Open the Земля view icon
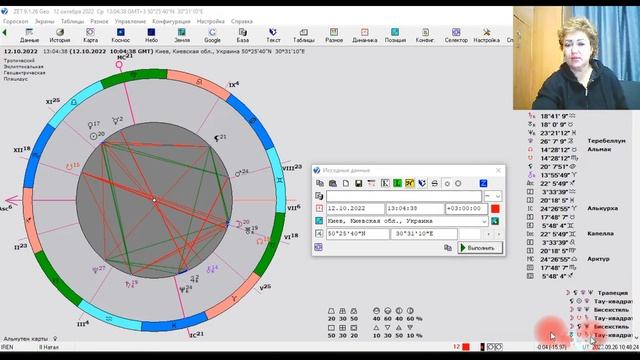The image size is (640, 360). [x=182, y=36]
